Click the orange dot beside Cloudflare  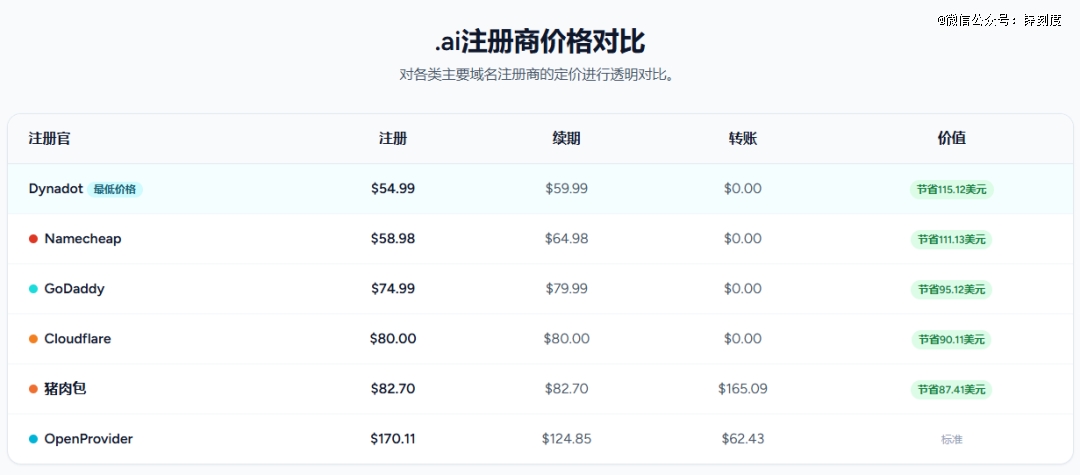pos(33,339)
